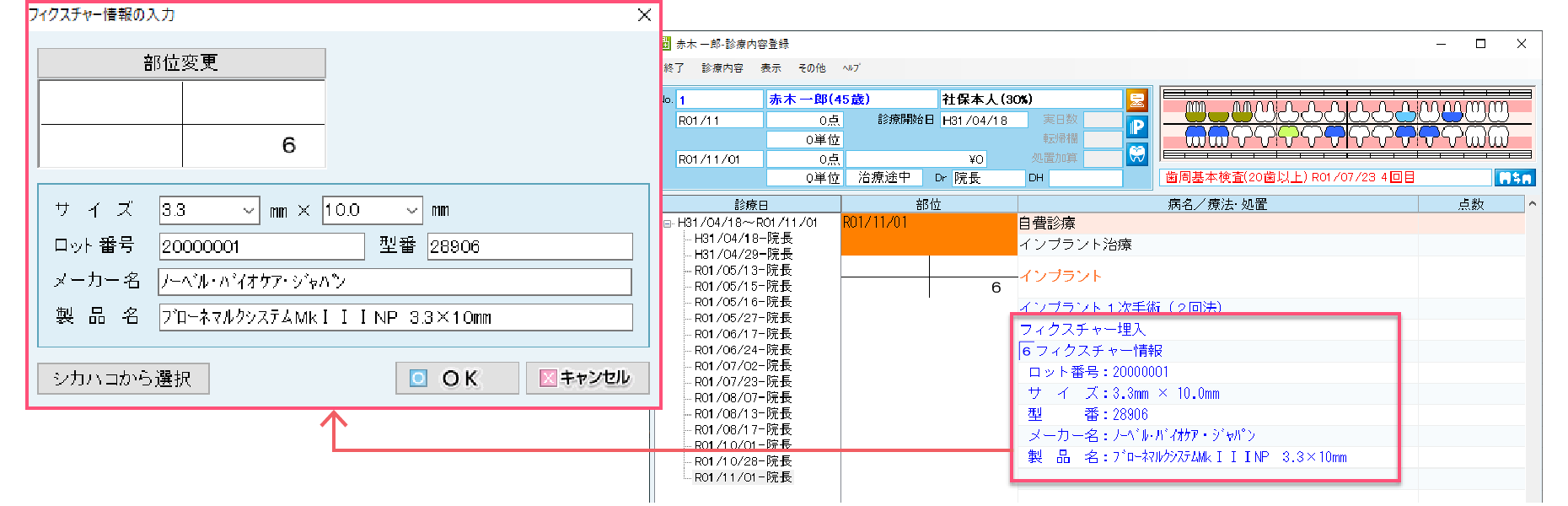Click the シカハコから選択 button
1568x506 pixels.
(123, 379)
